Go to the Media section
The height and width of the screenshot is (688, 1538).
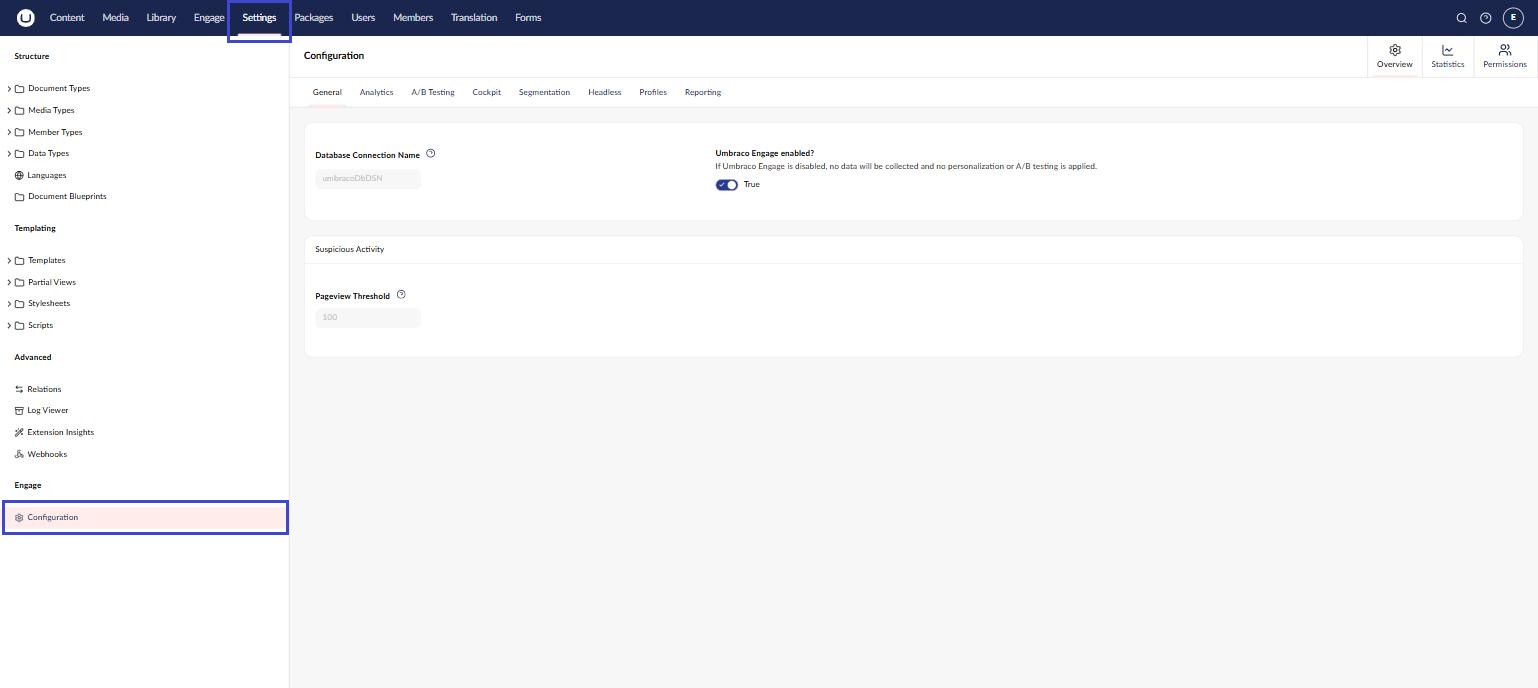click(115, 18)
